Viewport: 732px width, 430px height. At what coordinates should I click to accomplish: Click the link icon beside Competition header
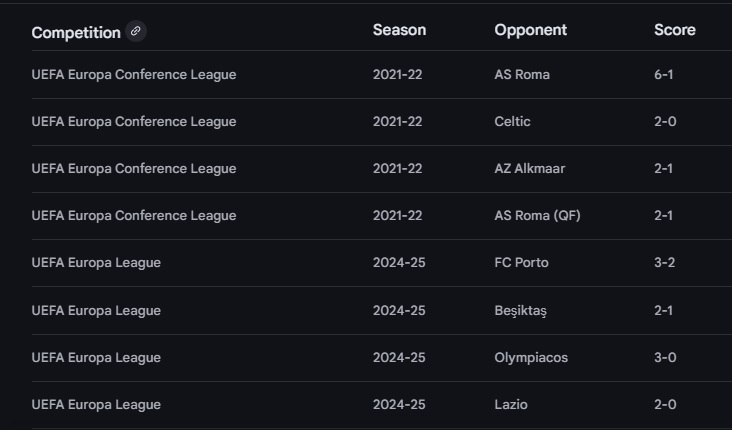[136, 31]
